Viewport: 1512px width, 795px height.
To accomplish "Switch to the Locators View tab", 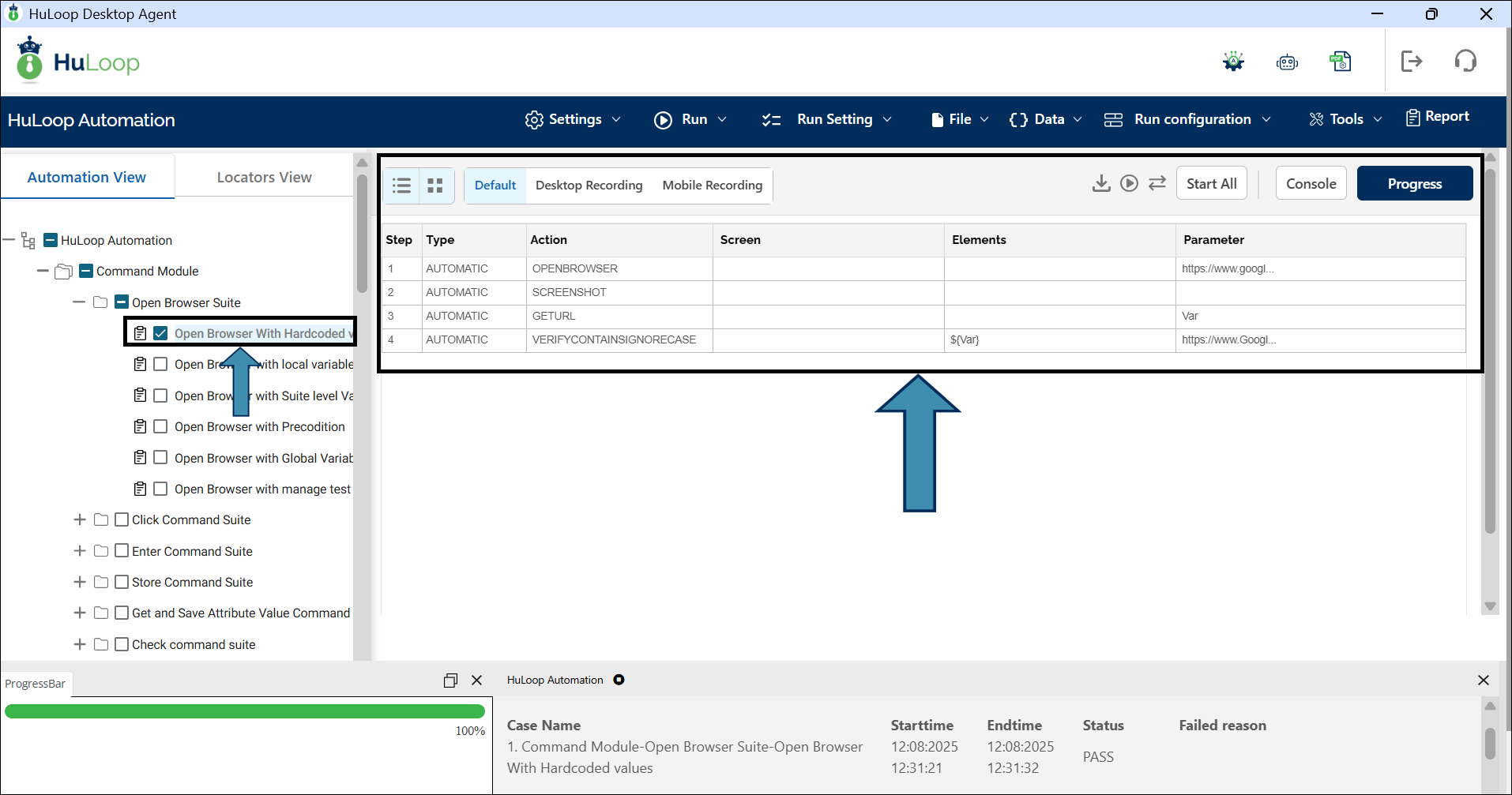I will coord(264,178).
